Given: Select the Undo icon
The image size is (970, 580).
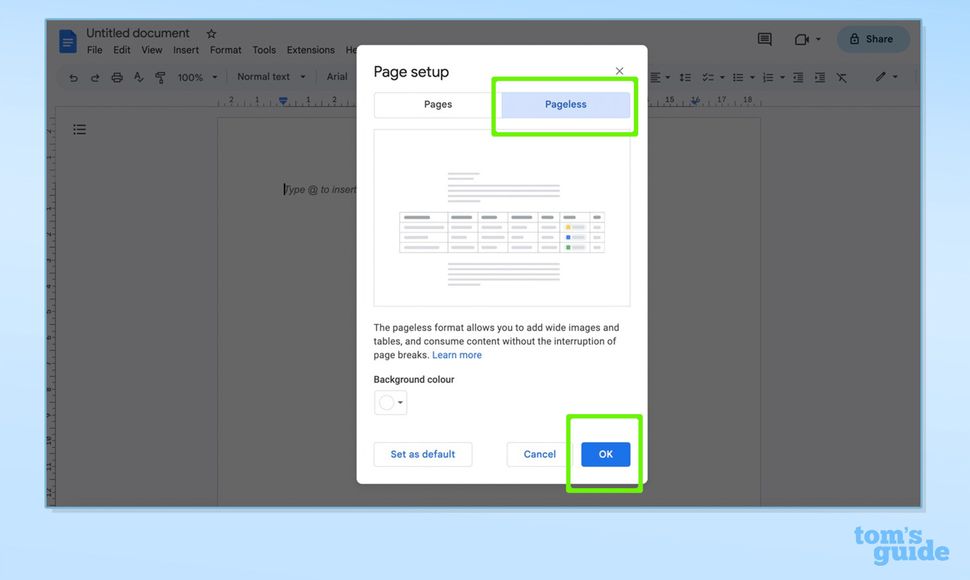Looking at the screenshot, I should (72, 77).
